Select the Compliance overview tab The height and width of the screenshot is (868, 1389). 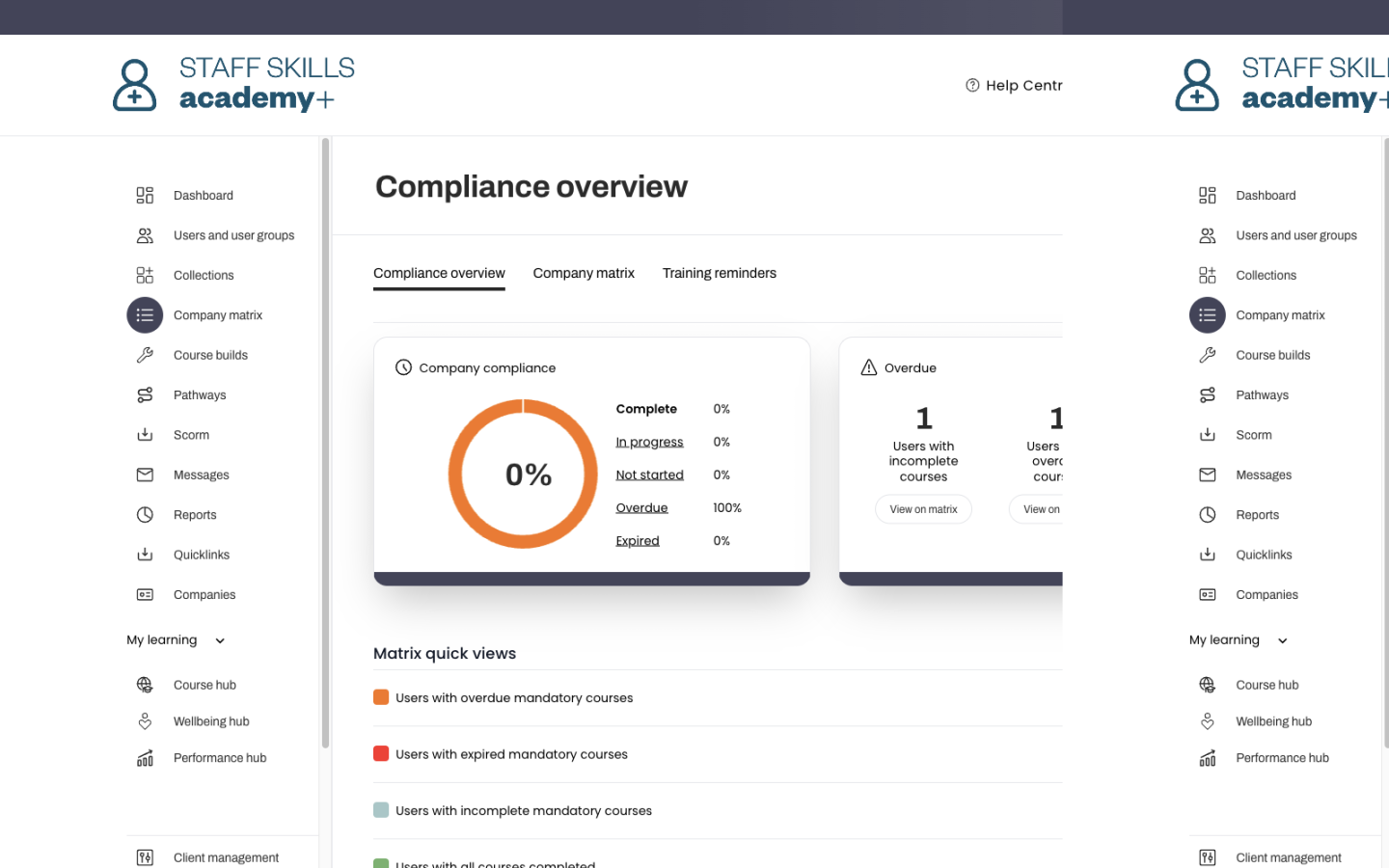[439, 274]
